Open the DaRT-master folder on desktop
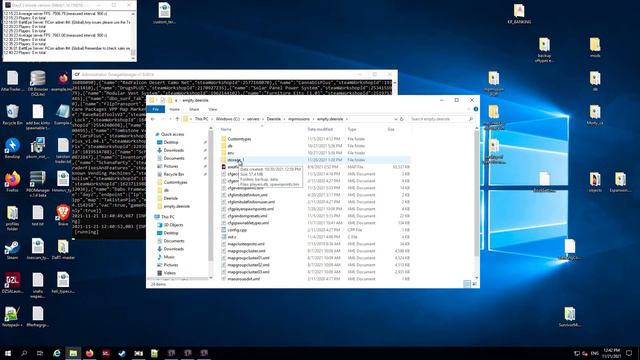The height and width of the screenshot is (360, 640). click(x=63, y=249)
